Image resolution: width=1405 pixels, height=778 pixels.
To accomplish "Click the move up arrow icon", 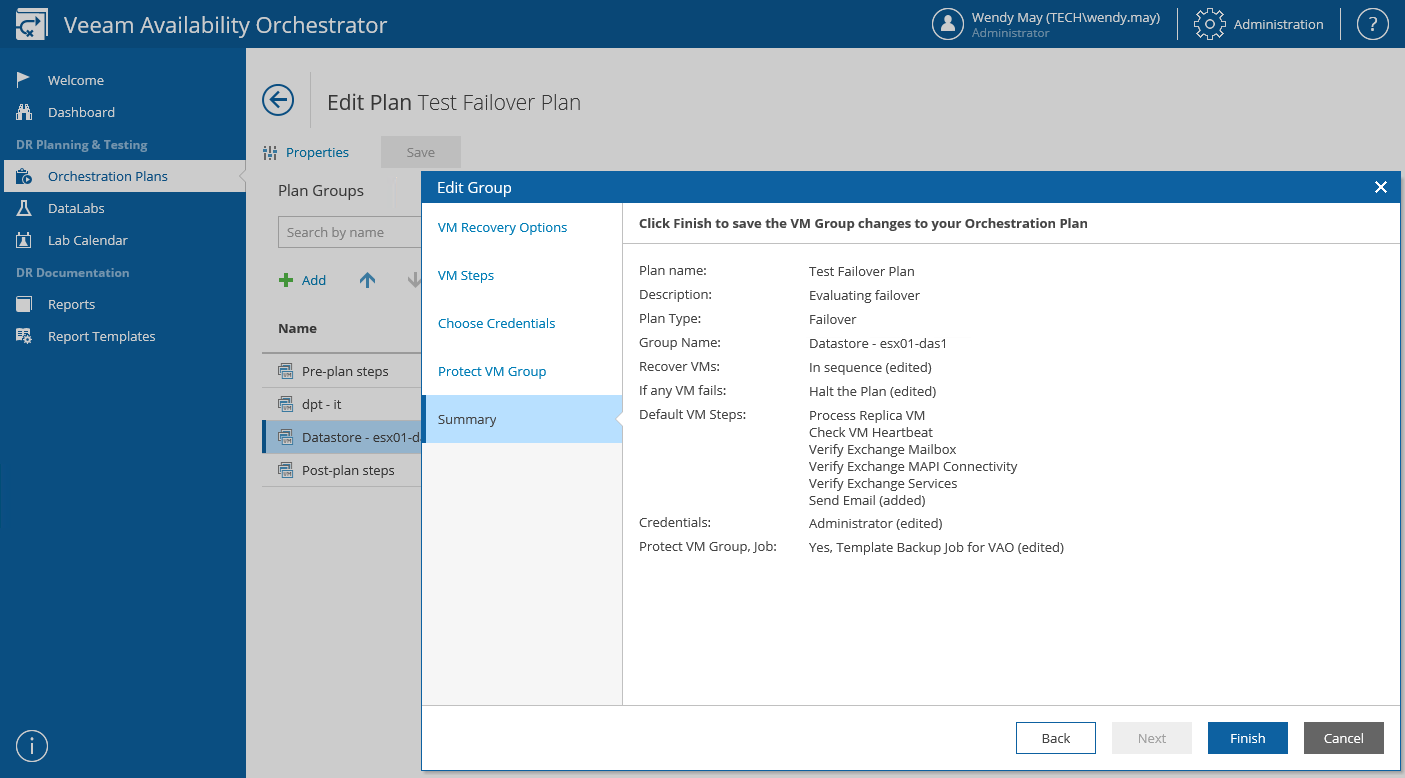I will [x=367, y=281].
